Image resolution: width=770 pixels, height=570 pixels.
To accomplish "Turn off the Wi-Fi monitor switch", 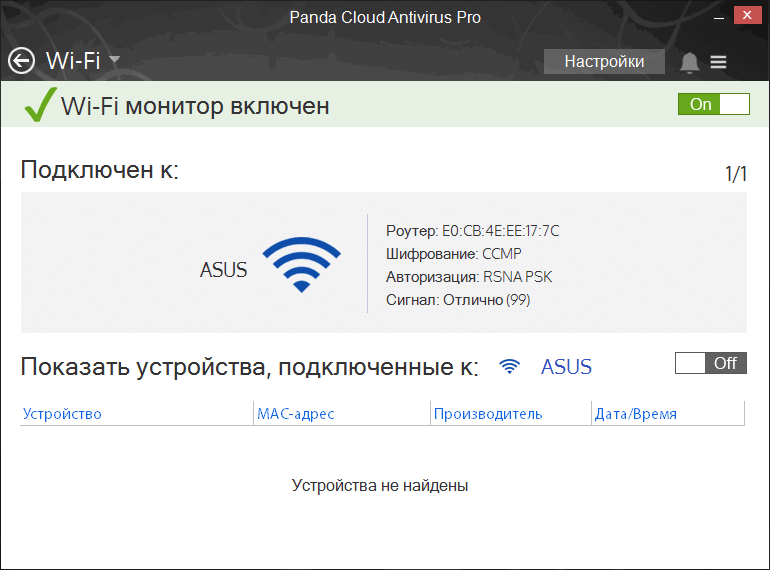I will point(714,104).
